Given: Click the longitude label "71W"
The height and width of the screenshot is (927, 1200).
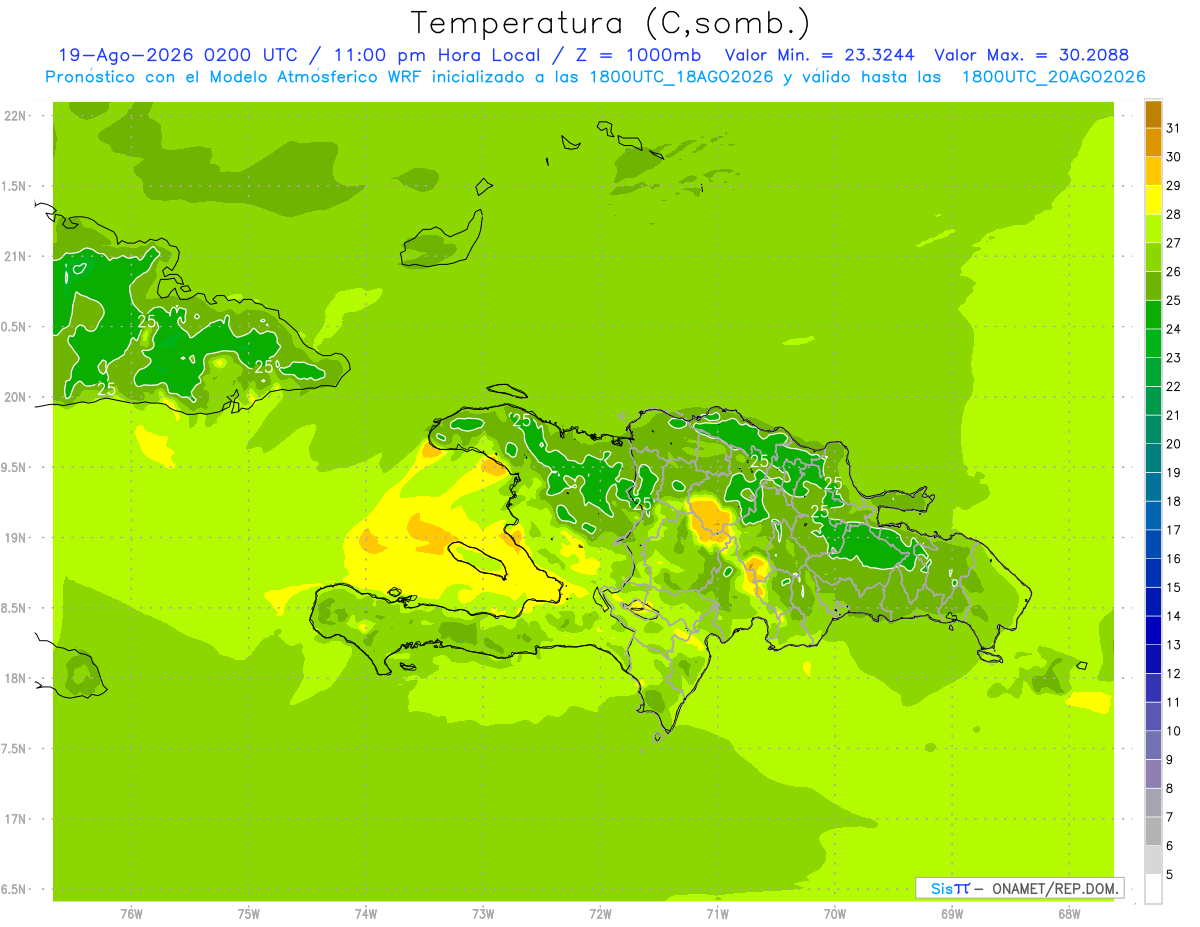Looking at the screenshot, I should [717, 913].
